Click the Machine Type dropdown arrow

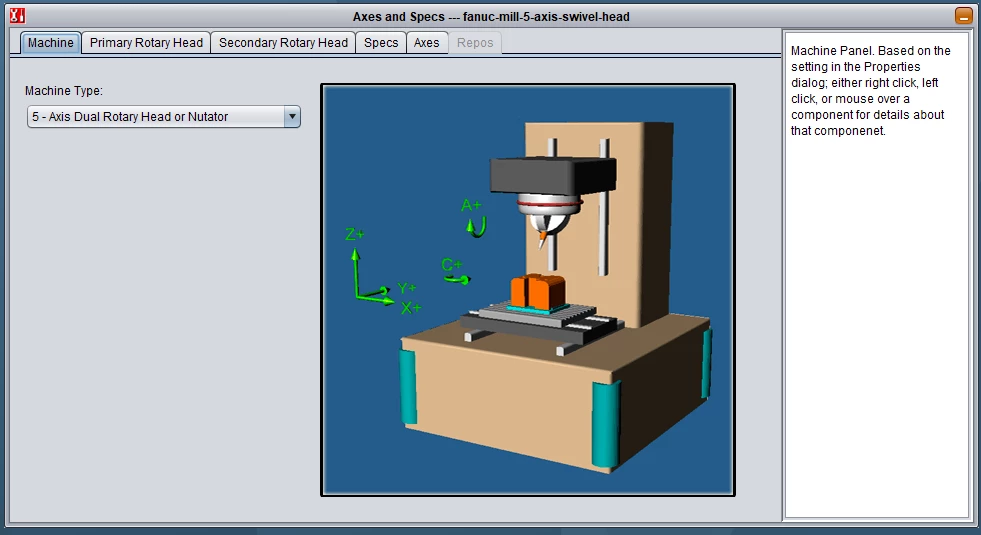(292, 116)
